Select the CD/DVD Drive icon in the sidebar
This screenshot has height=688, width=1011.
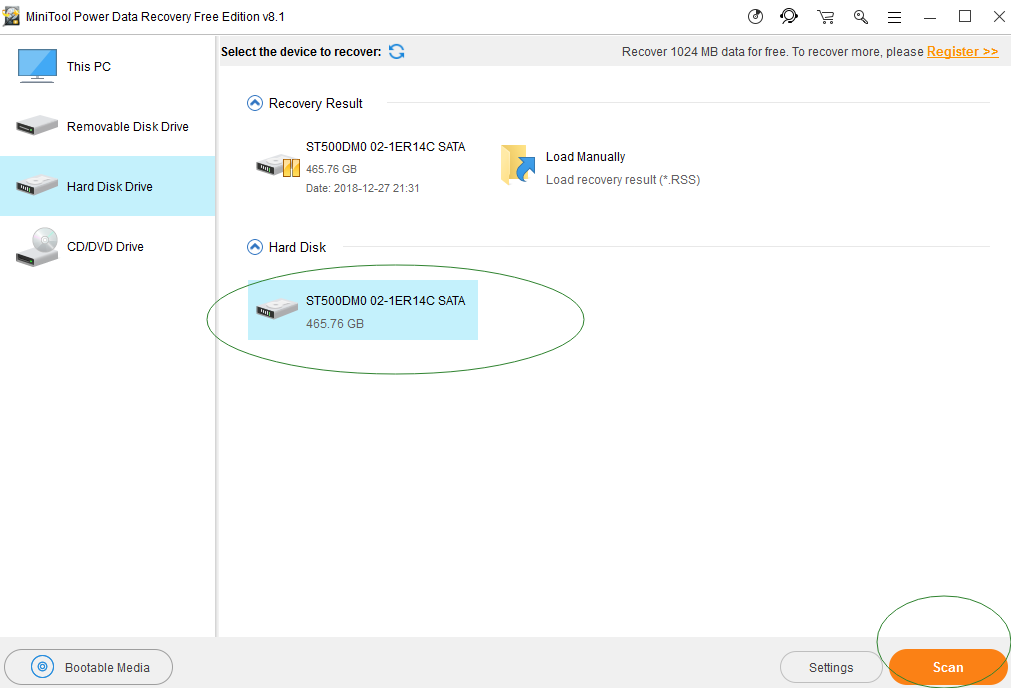coord(36,246)
